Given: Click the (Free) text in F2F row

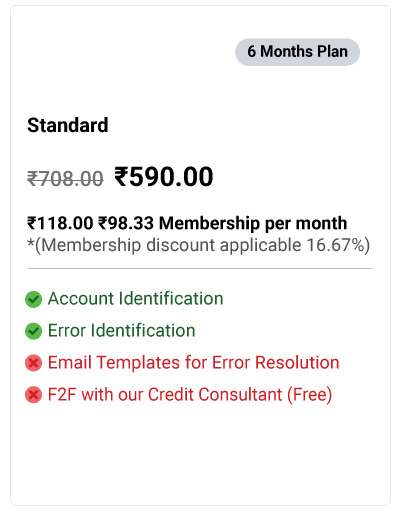Looking at the screenshot, I should point(310,395).
